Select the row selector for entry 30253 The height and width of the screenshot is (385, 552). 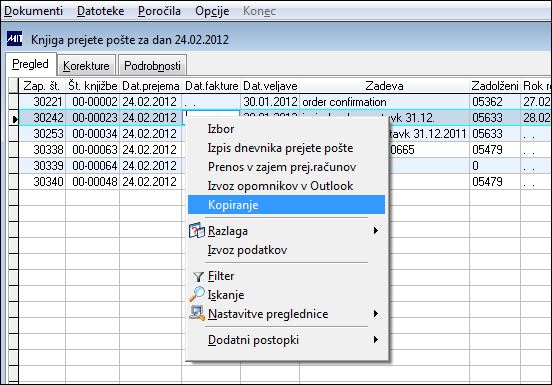click(13, 134)
